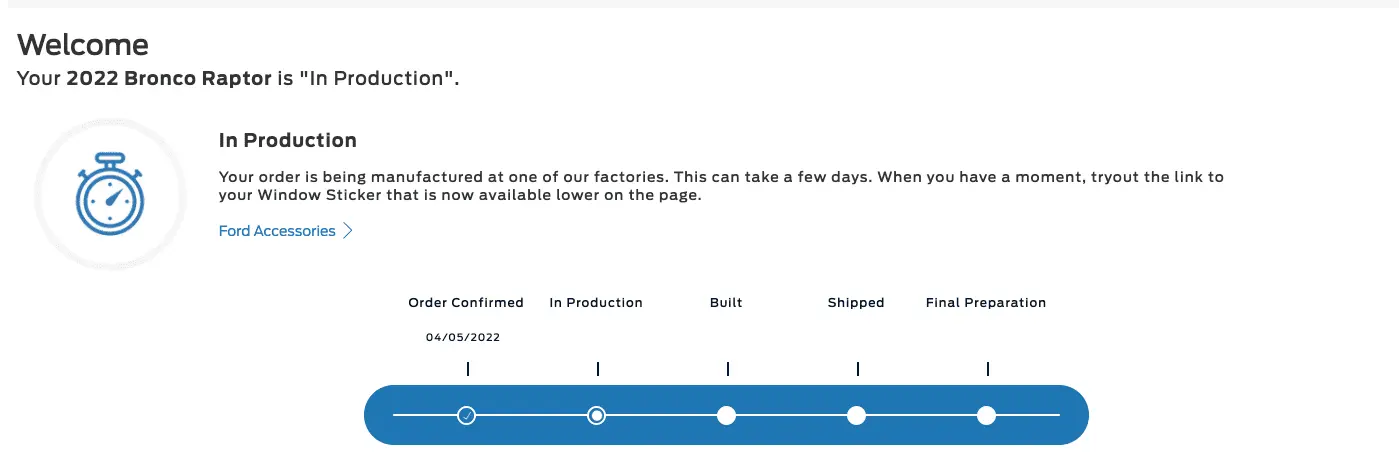Click the Order Confirmed step label
1399x469 pixels.
pos(466,302)
